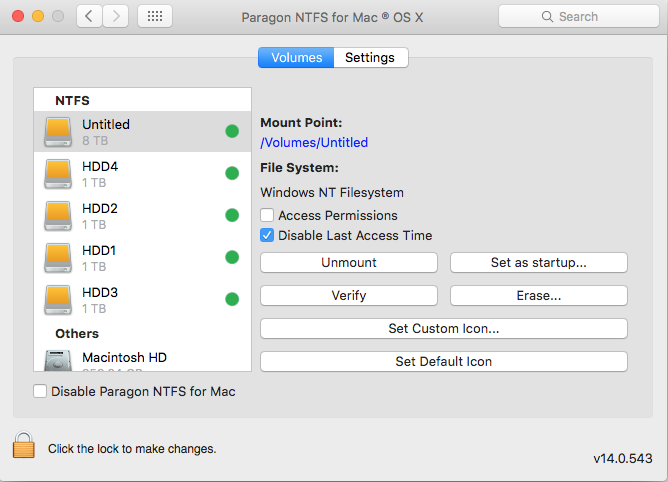Click green status dot for HDD2
Image resolution: width=668 pixels, height=482 pixels.
tap(232, 215)
